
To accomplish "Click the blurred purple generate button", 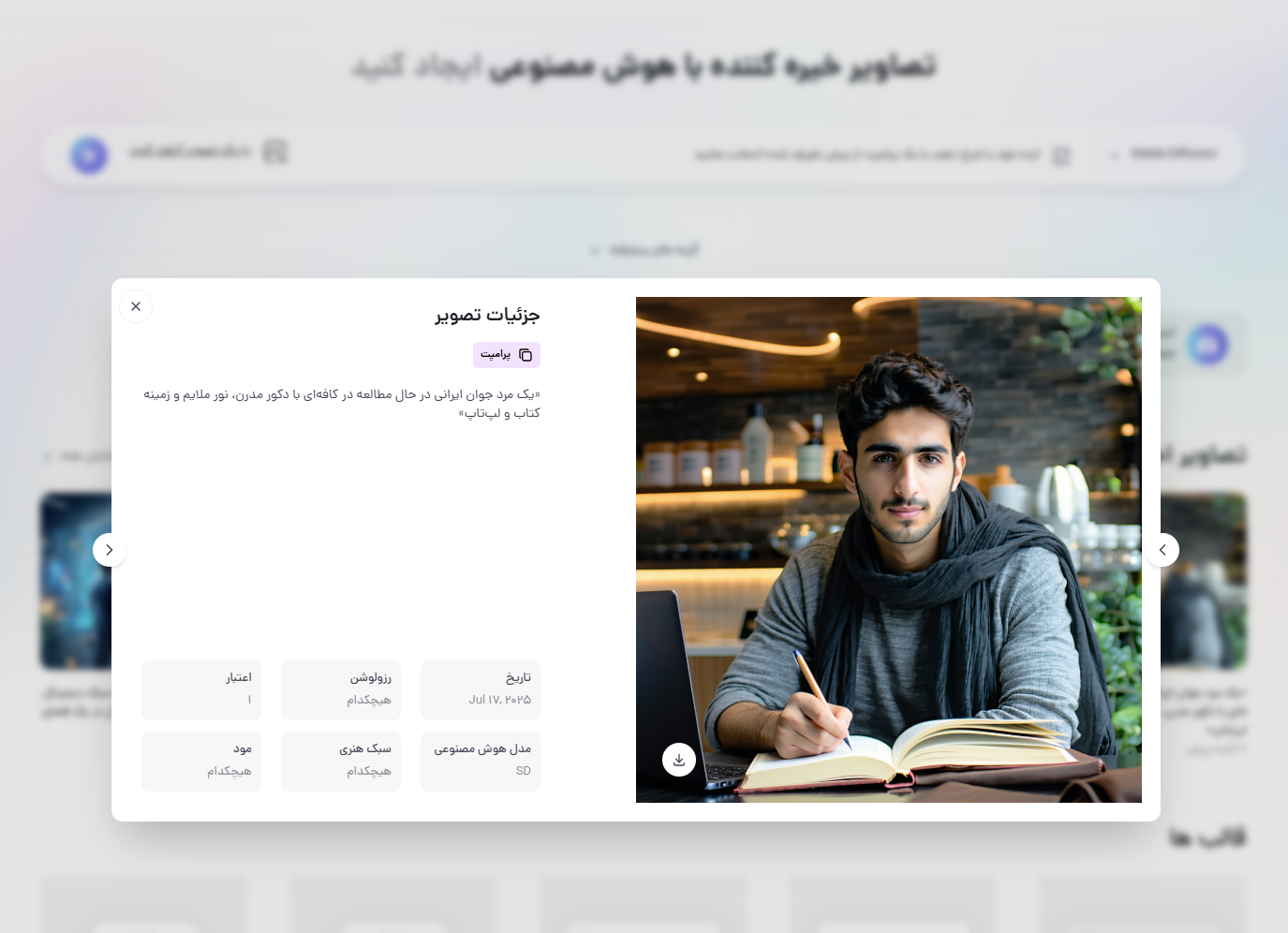I will click(x=89, y=155).
